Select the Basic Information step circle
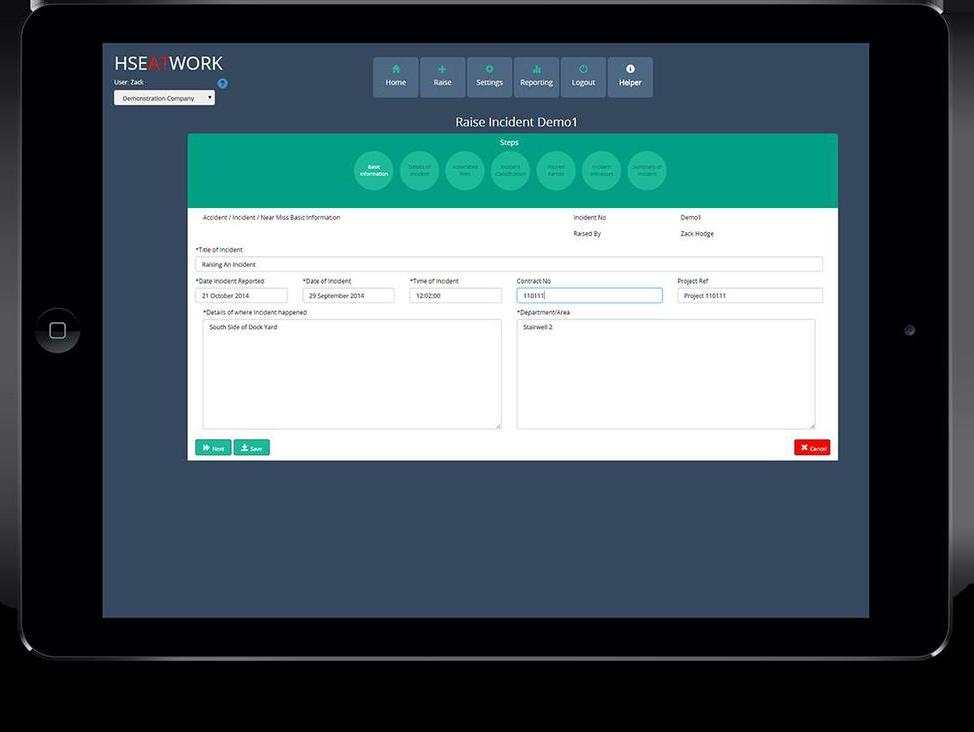 [374, 171]
